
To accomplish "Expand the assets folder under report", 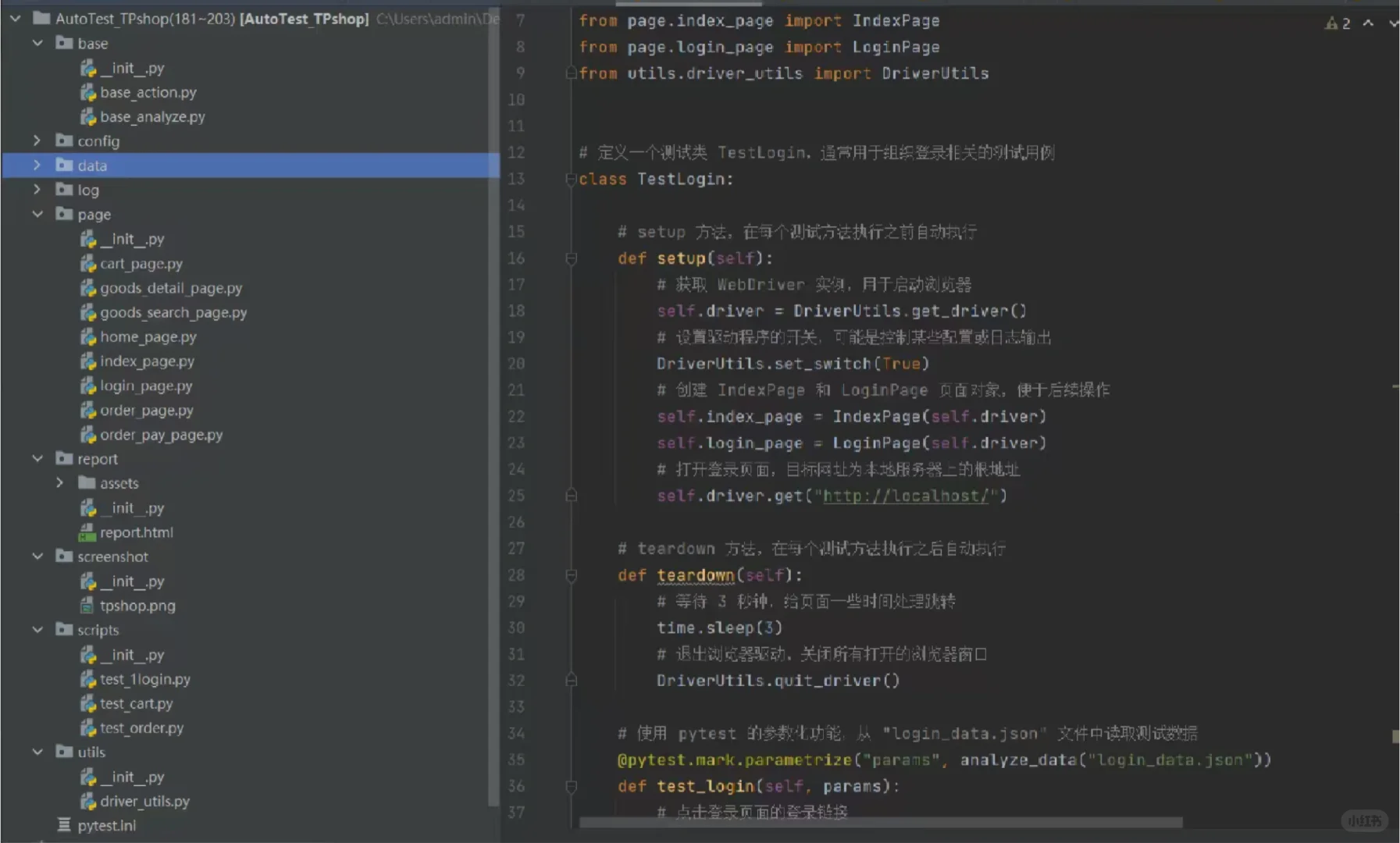I will tap(59, 482).
